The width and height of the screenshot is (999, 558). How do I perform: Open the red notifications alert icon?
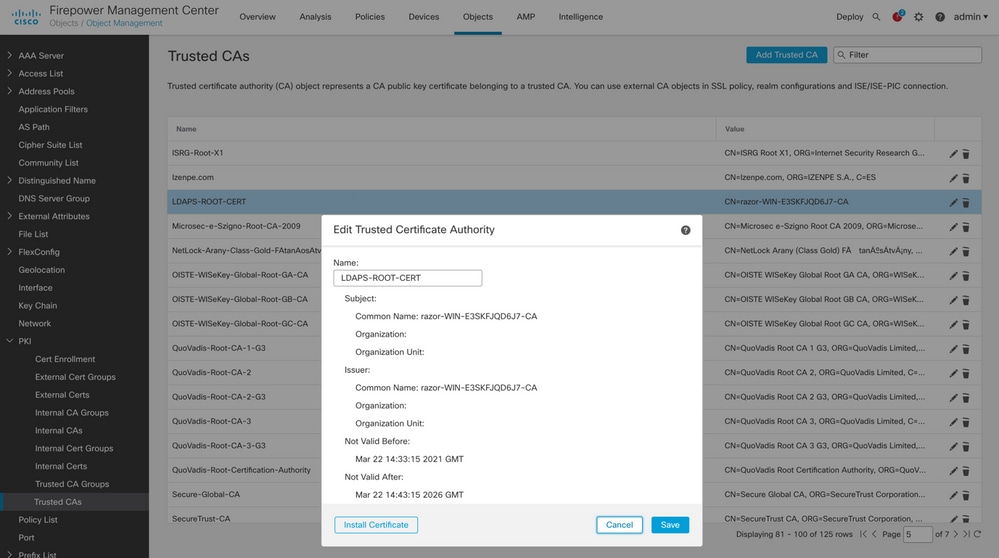[898, 17]
